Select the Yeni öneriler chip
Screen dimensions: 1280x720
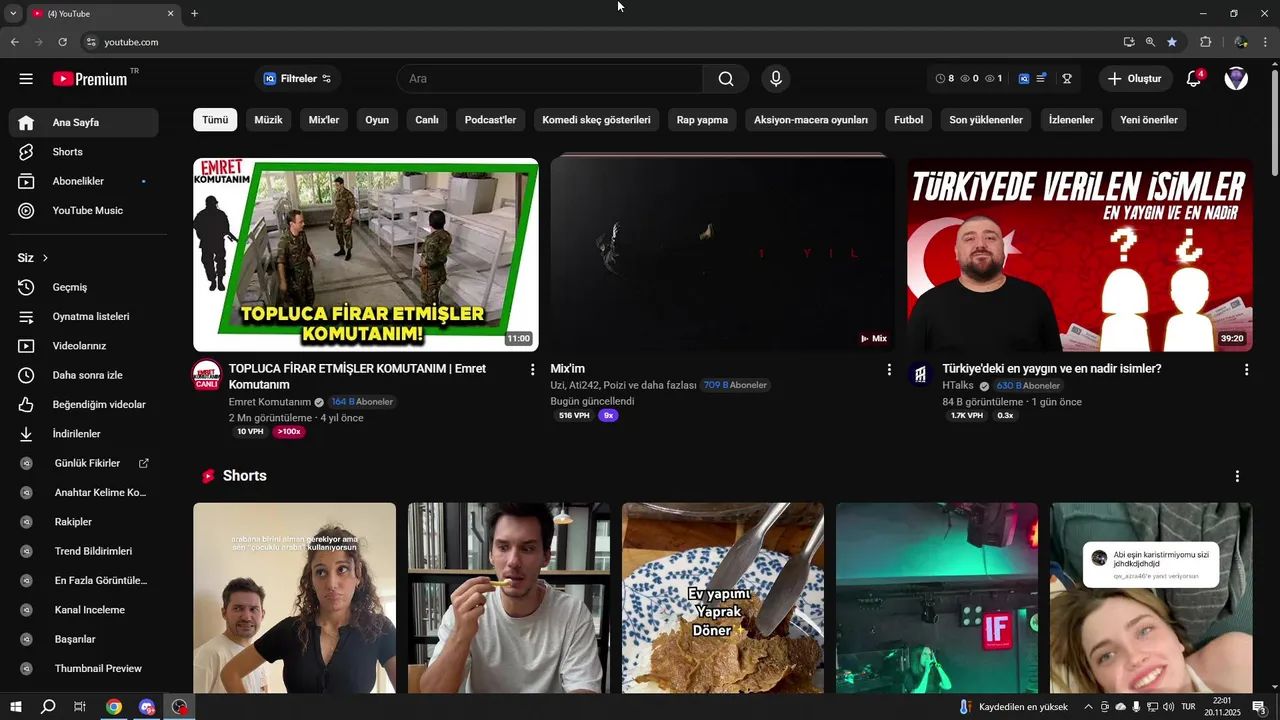(1148, 120)
